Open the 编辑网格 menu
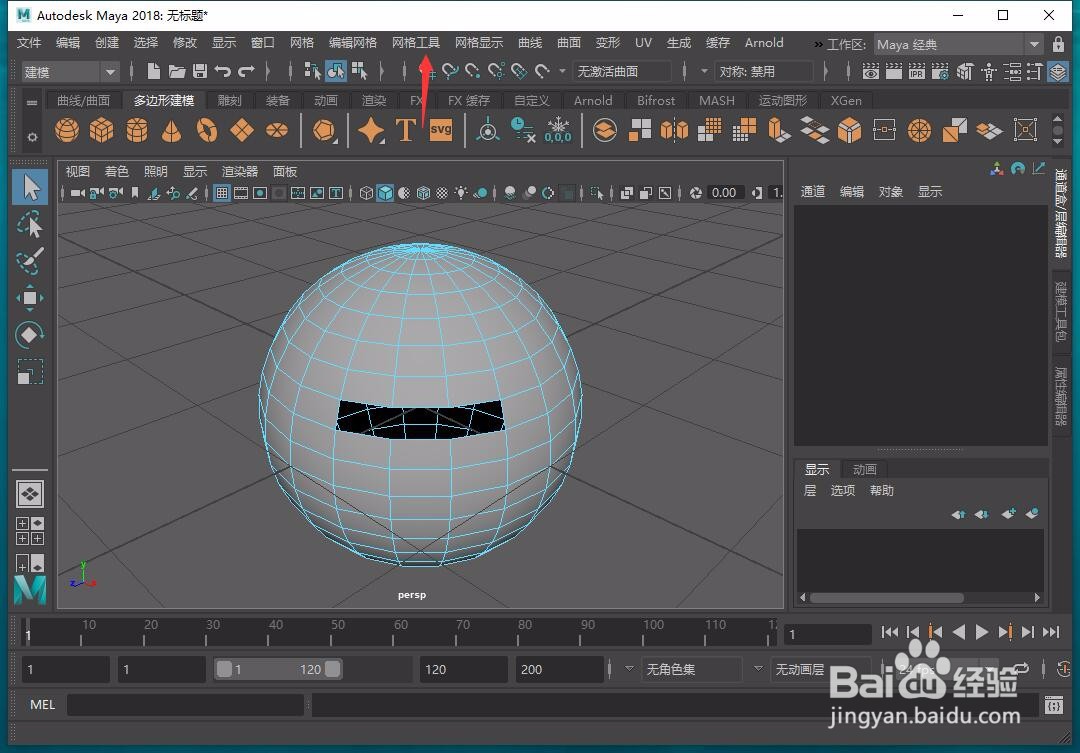 [353, 42]
